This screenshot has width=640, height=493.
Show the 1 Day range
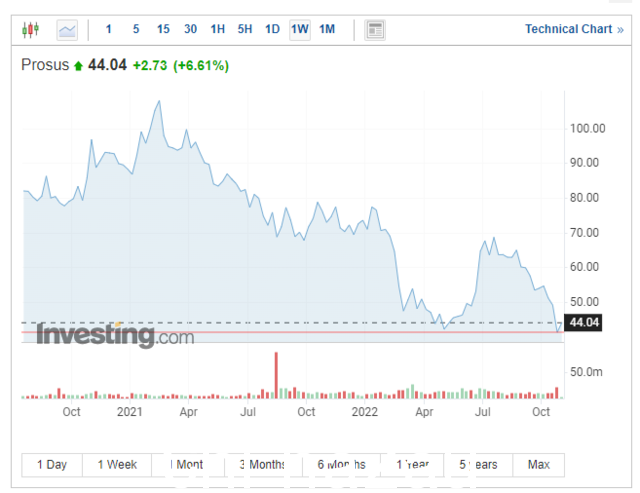pyautogui.click(x=52, y=465)
